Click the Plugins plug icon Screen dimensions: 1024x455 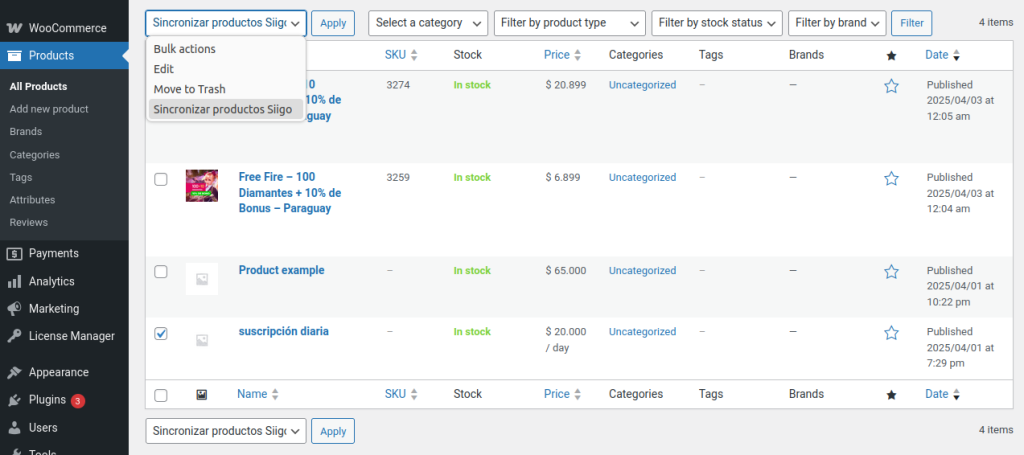pos(14,400)
